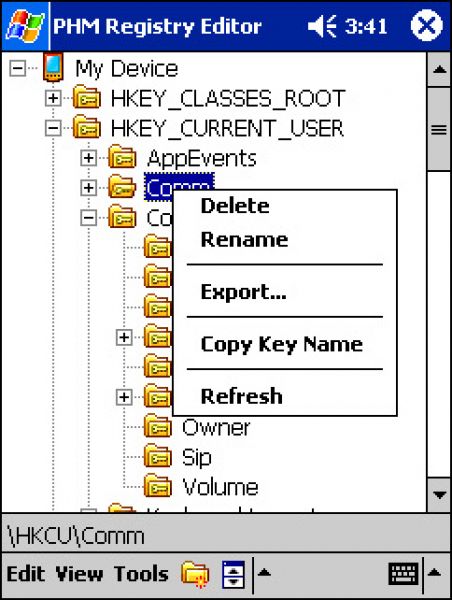This screenshot has width=452, height=600.
Task: Choose Copy Key Name in context menu
Action: point(282,344)
